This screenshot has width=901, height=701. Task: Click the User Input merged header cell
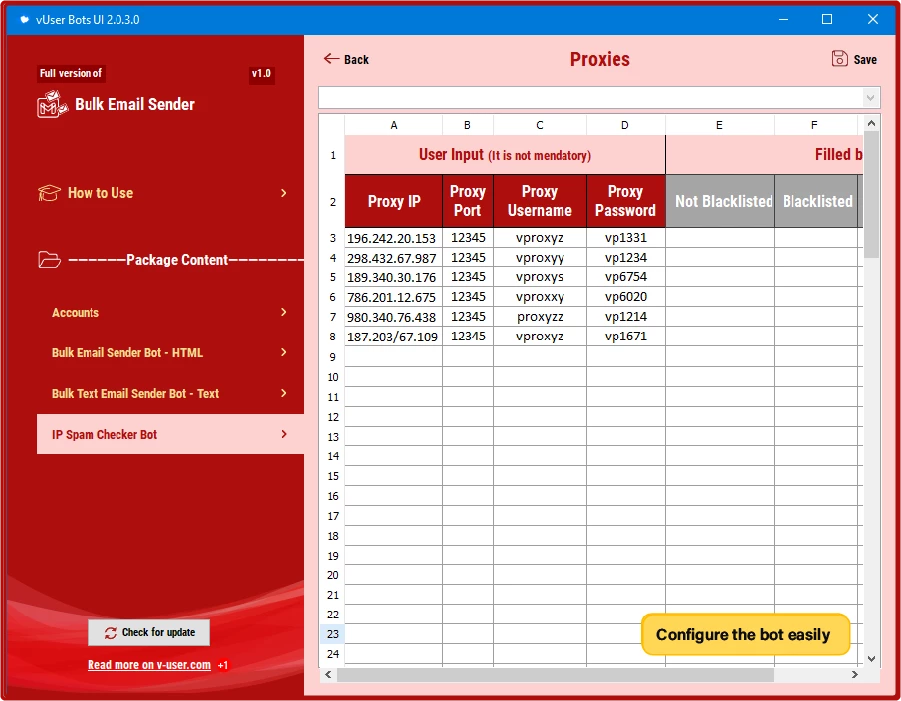point(505,155)
